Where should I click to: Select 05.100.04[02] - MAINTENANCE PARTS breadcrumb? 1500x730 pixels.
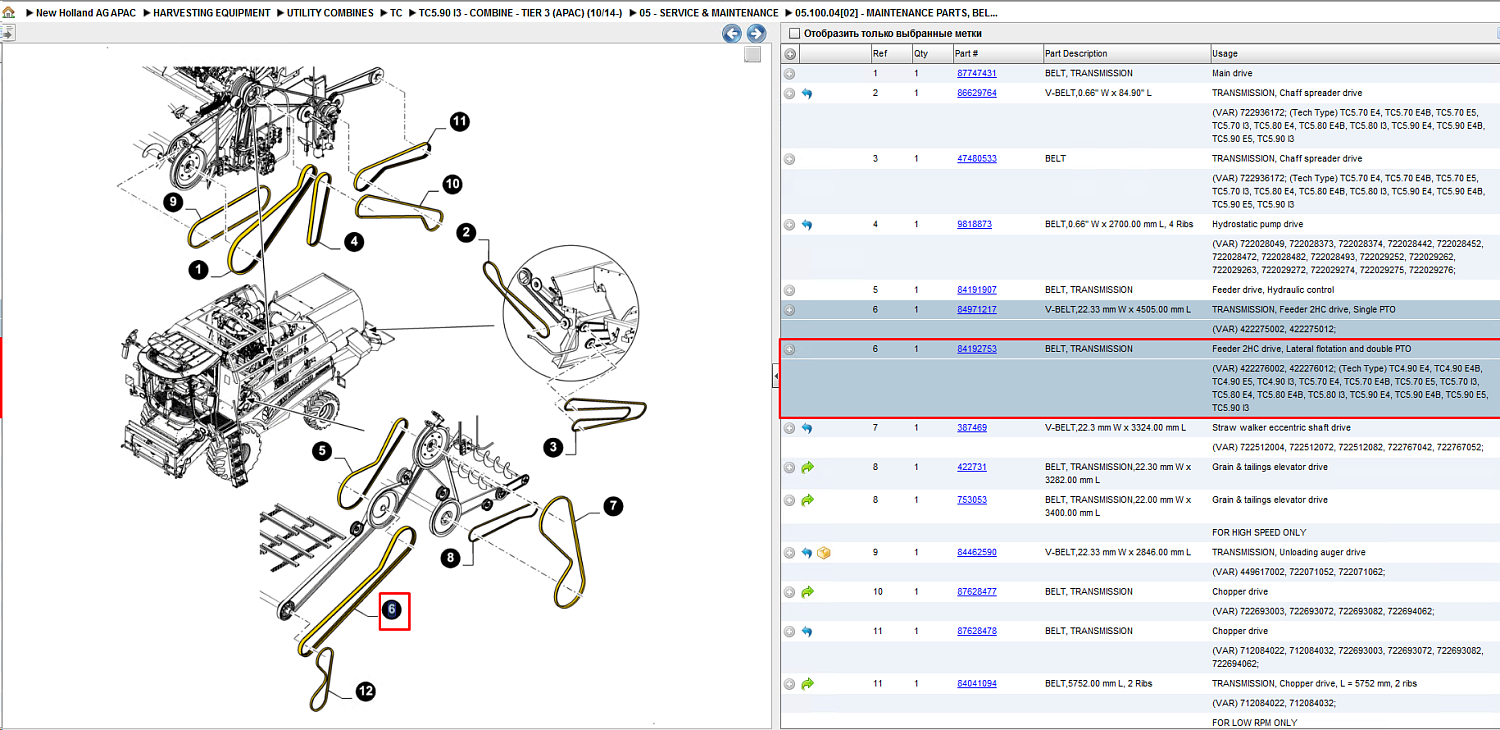[x=897, y=13]
